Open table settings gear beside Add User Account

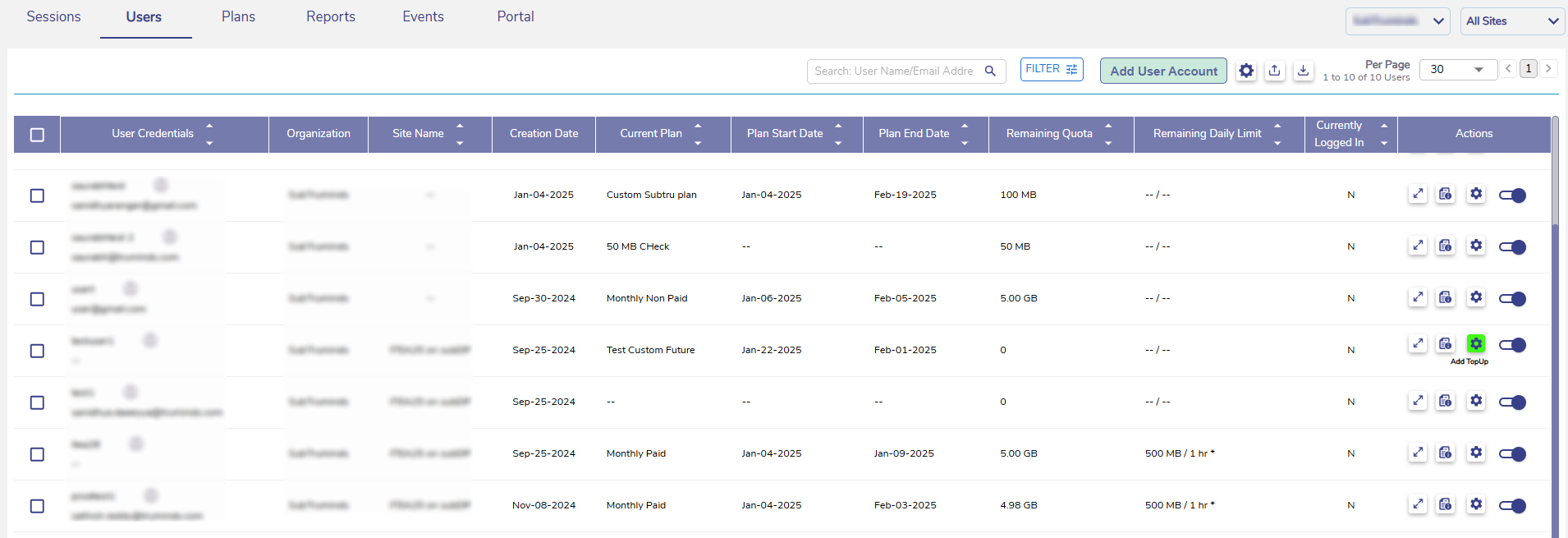[1246, 71]
